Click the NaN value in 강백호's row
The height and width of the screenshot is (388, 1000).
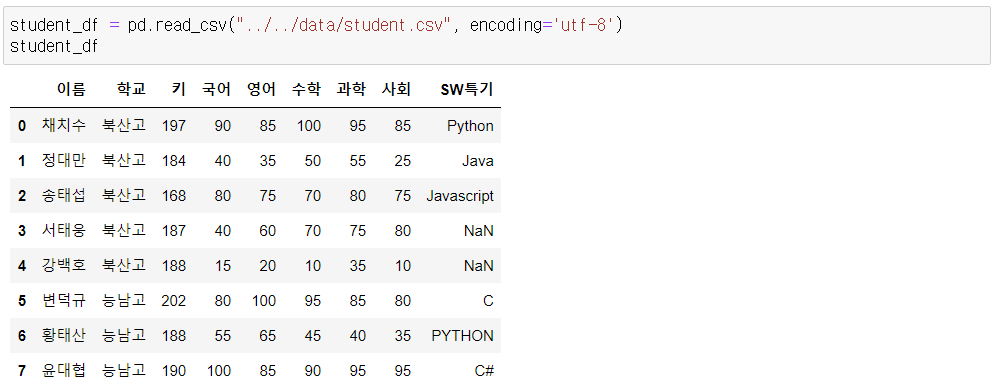coord(479,265)
